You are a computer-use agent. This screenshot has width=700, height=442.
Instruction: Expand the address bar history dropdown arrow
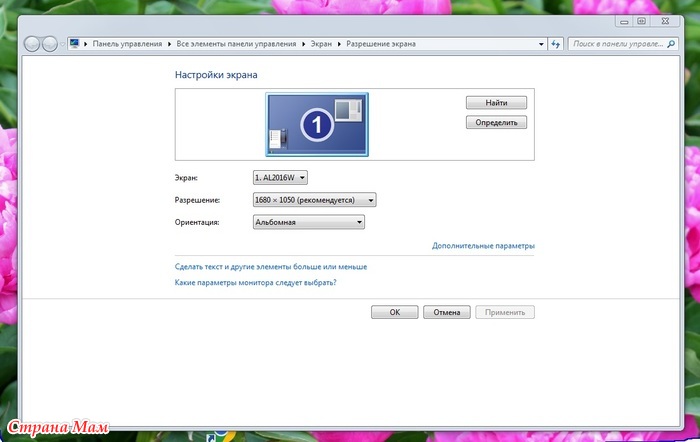coord(543,44)
